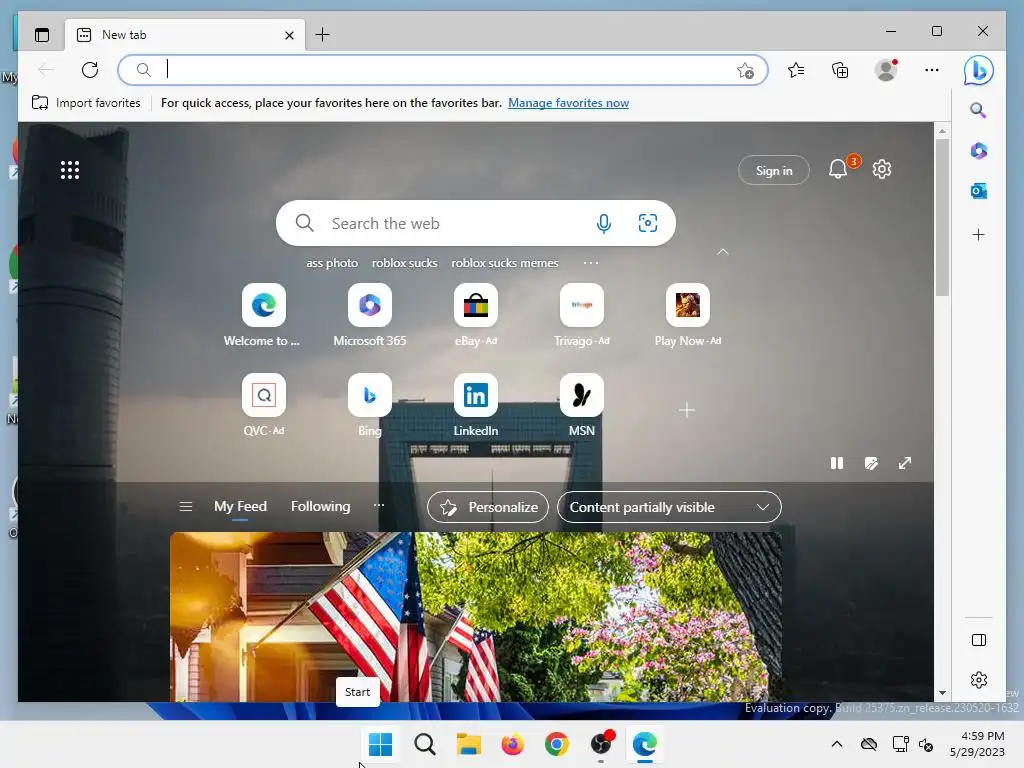Open taskbar Search icon
The image size is (1024, 768).
(424, 744)
